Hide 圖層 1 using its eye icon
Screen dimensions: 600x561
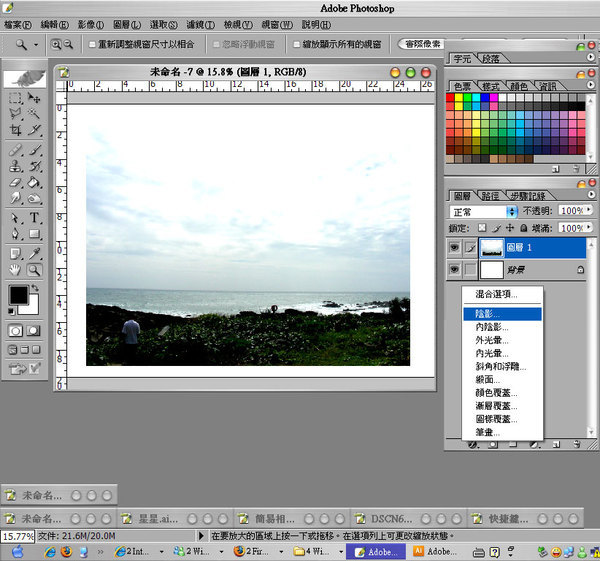point(455,246)
